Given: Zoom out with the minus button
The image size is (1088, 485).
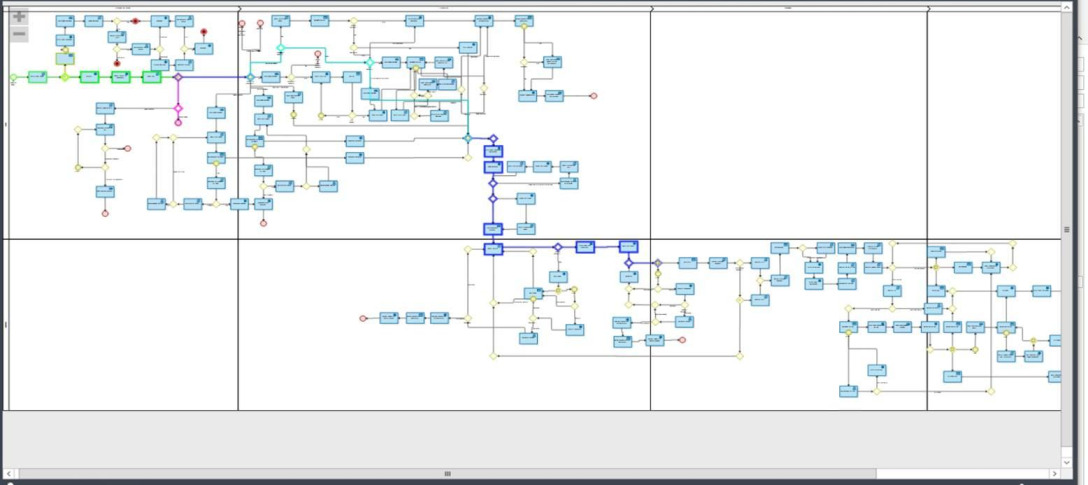Looking at the screenshot, I should [19, 34].
